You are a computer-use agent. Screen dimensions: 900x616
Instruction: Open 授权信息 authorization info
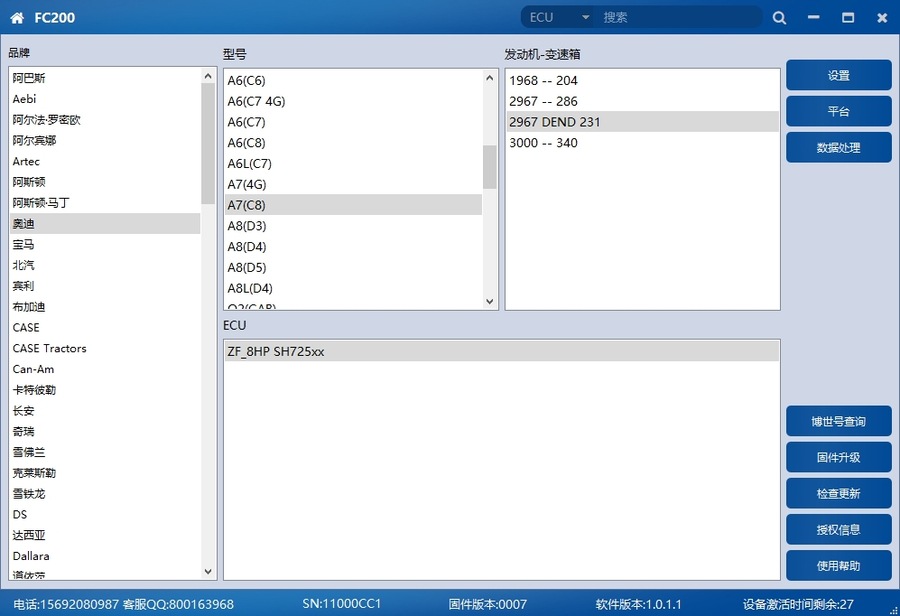coord(839,530)
